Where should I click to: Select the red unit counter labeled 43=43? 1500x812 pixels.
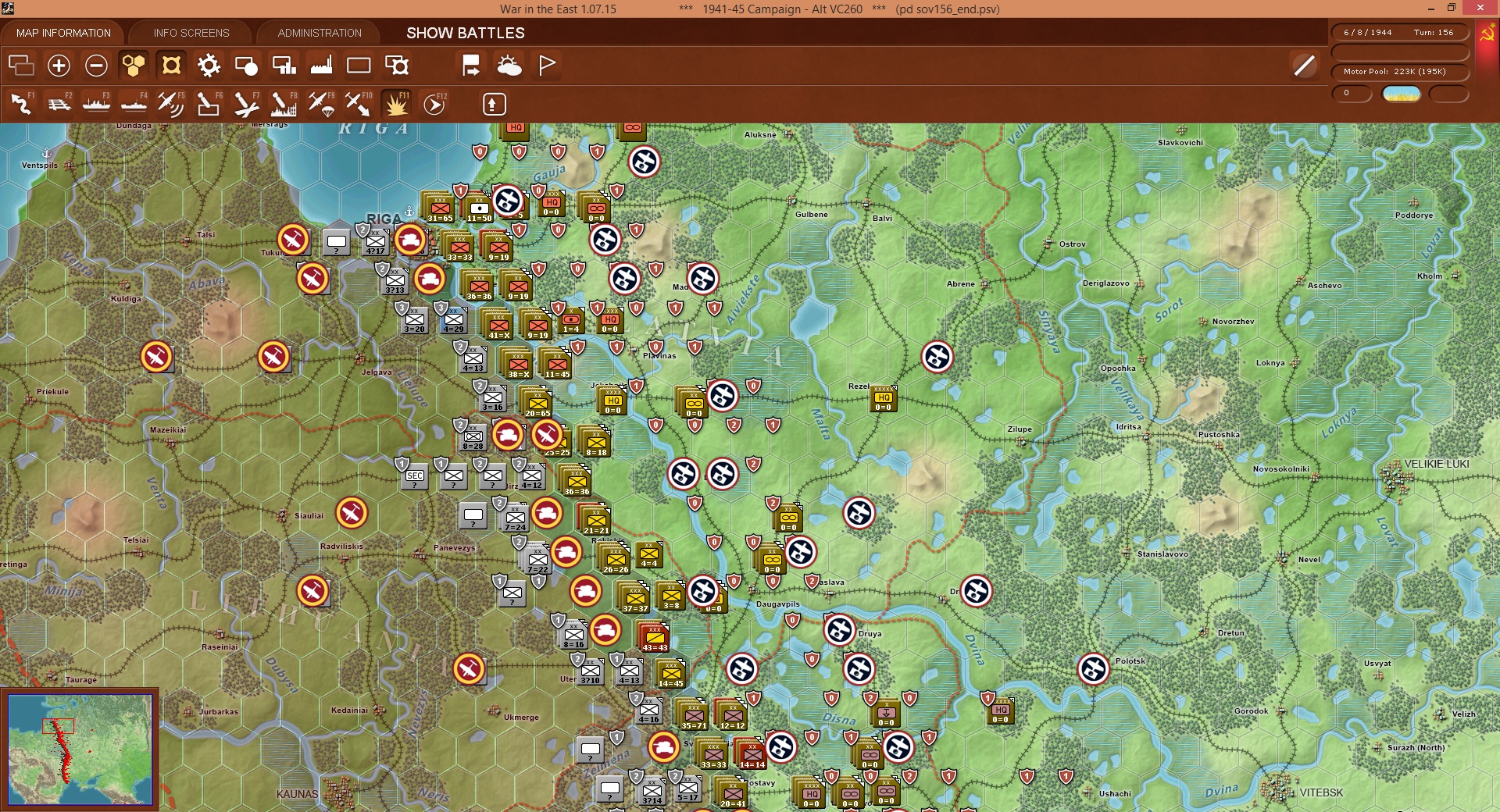click(655, 637)
